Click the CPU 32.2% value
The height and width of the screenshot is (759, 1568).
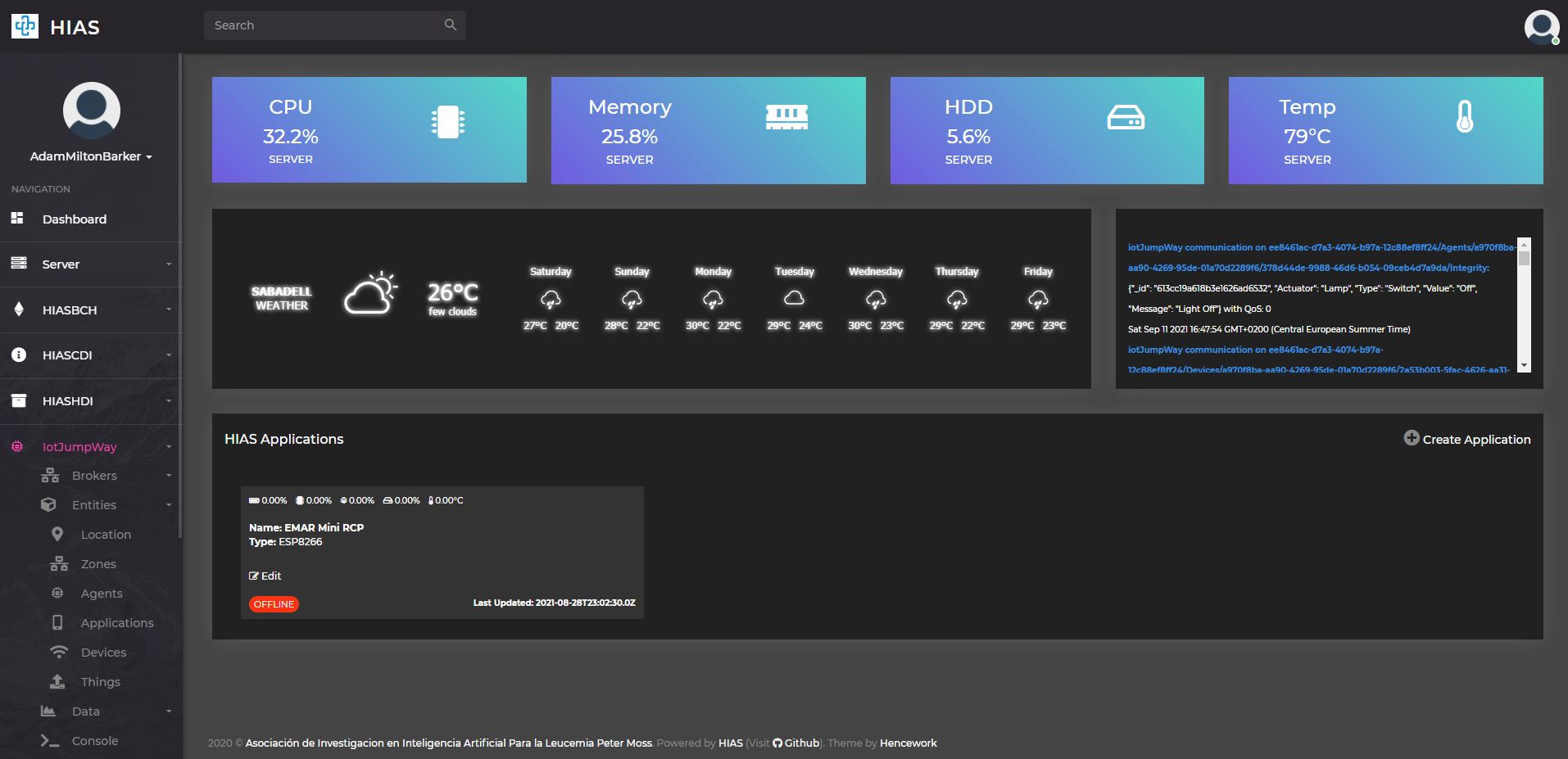coord(290,136)
